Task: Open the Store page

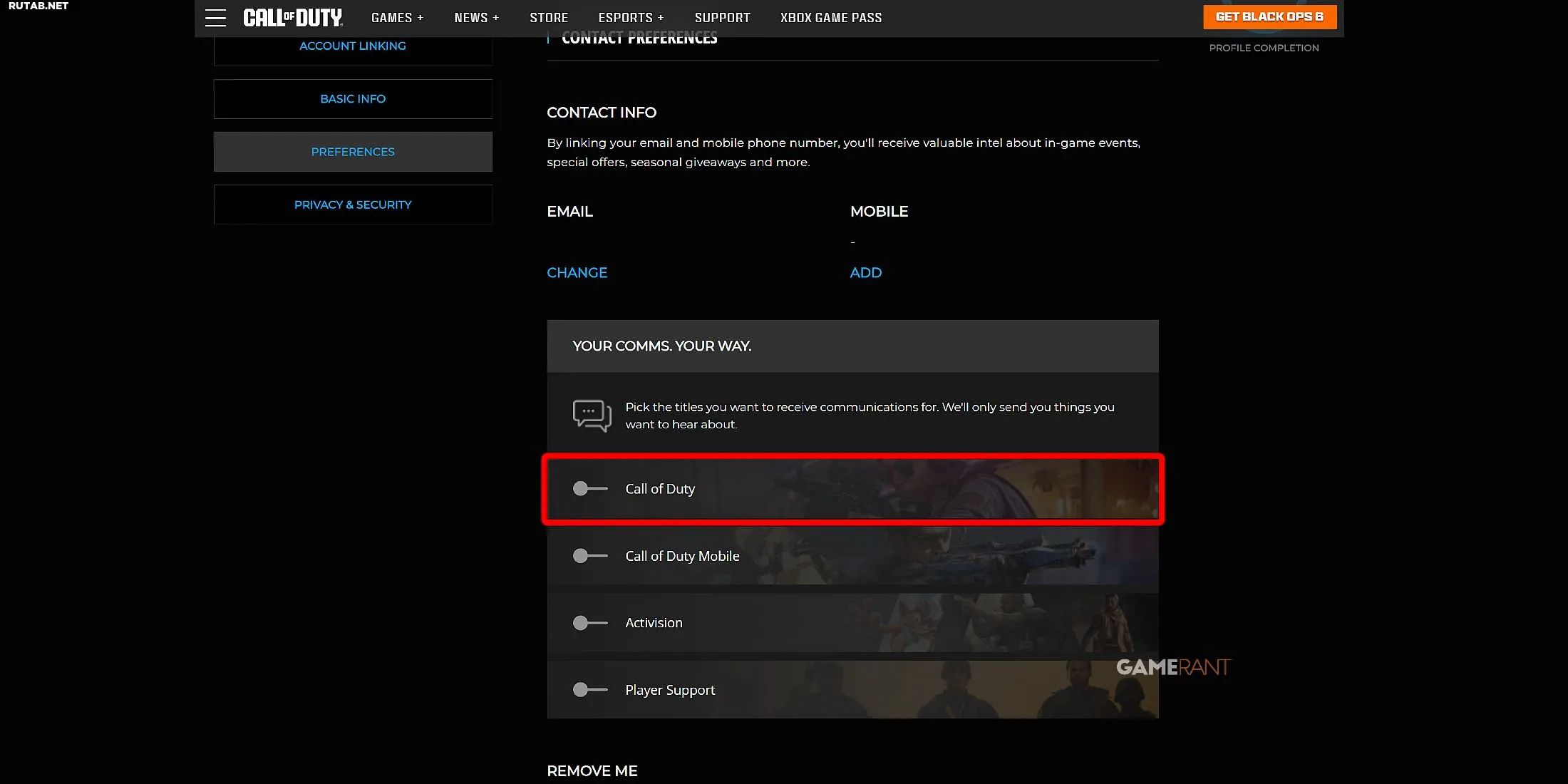Action: [x=549, y=18]
